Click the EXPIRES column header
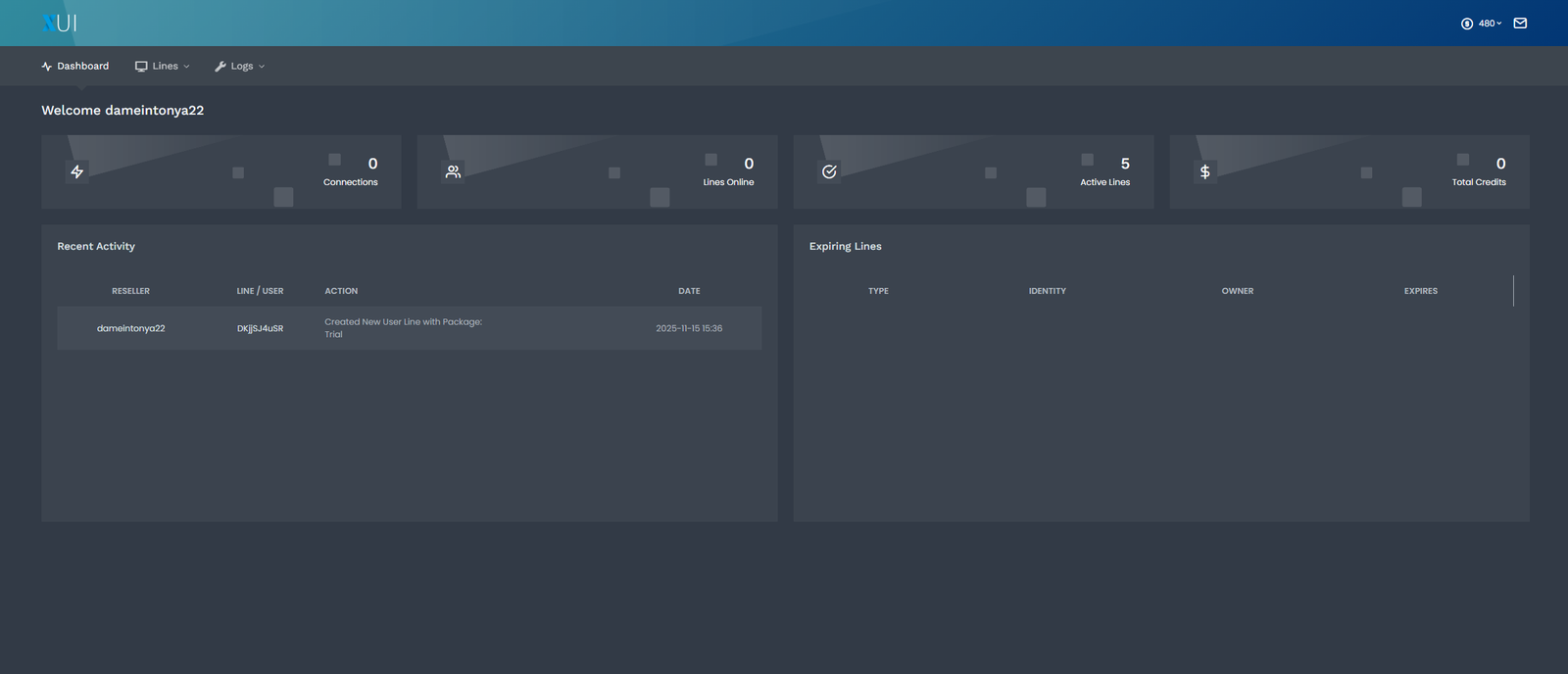This screenshot has height=674, width=1568. pyautogui.click(x=1420, y=291)
